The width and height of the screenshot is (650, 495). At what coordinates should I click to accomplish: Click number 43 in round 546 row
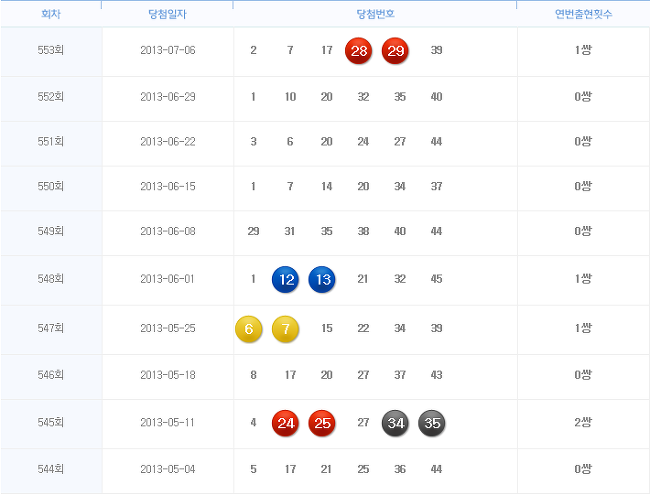[x=436, y=375]
